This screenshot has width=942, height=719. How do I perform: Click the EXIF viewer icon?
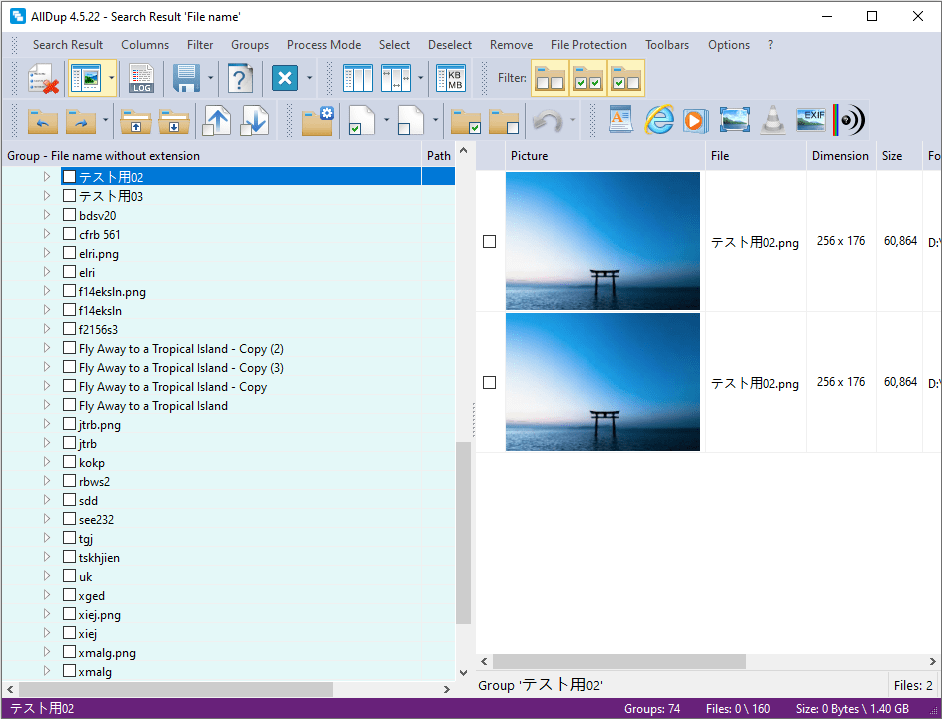(x=811, y=120)
